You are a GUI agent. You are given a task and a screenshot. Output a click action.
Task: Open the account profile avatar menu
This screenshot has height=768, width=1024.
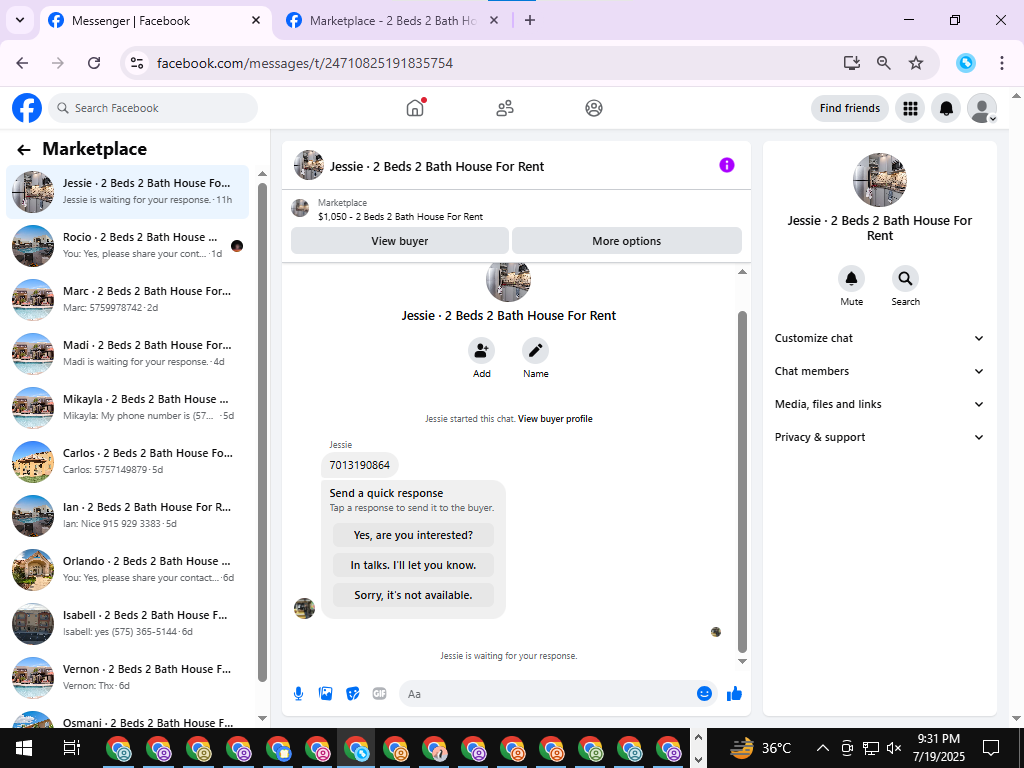[x=982, y=108]
